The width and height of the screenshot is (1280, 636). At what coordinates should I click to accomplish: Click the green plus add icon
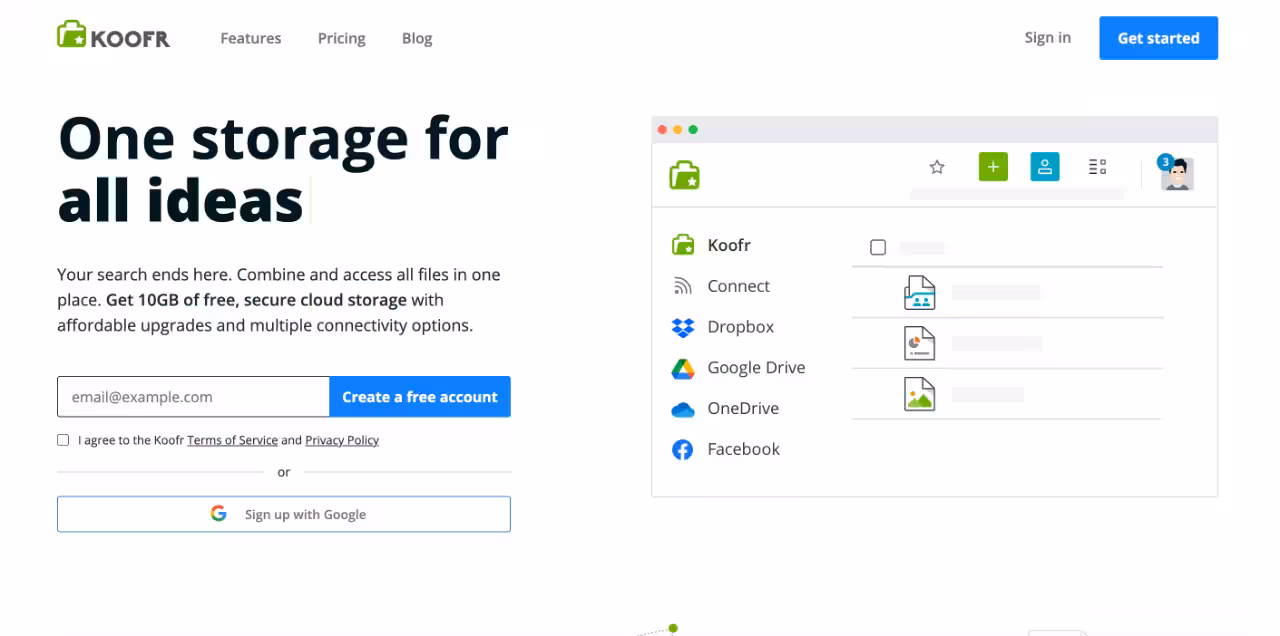pos(993,167)
